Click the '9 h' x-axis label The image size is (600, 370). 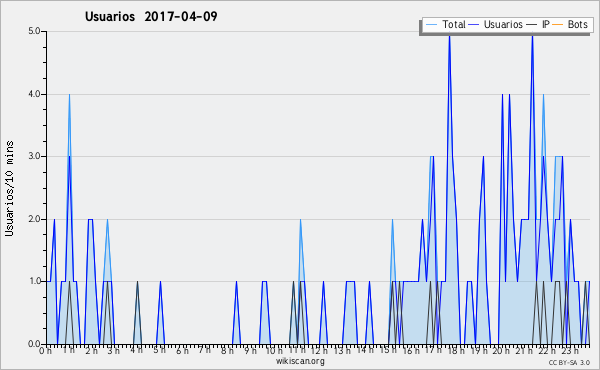pyautogui.click(x=250, y=350)
